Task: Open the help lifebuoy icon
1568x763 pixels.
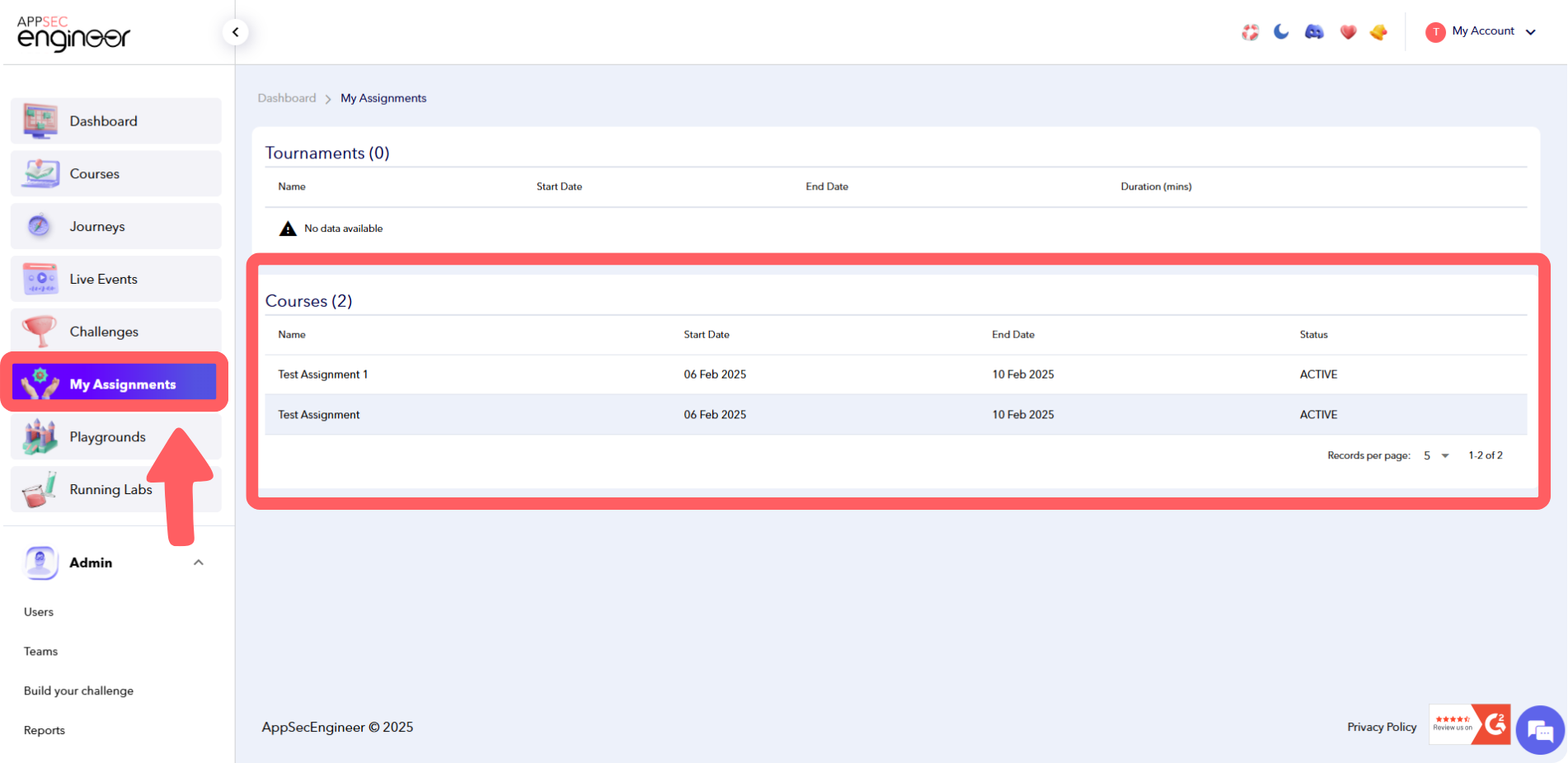Action: pyautogui.click(x=1250, y=31)
